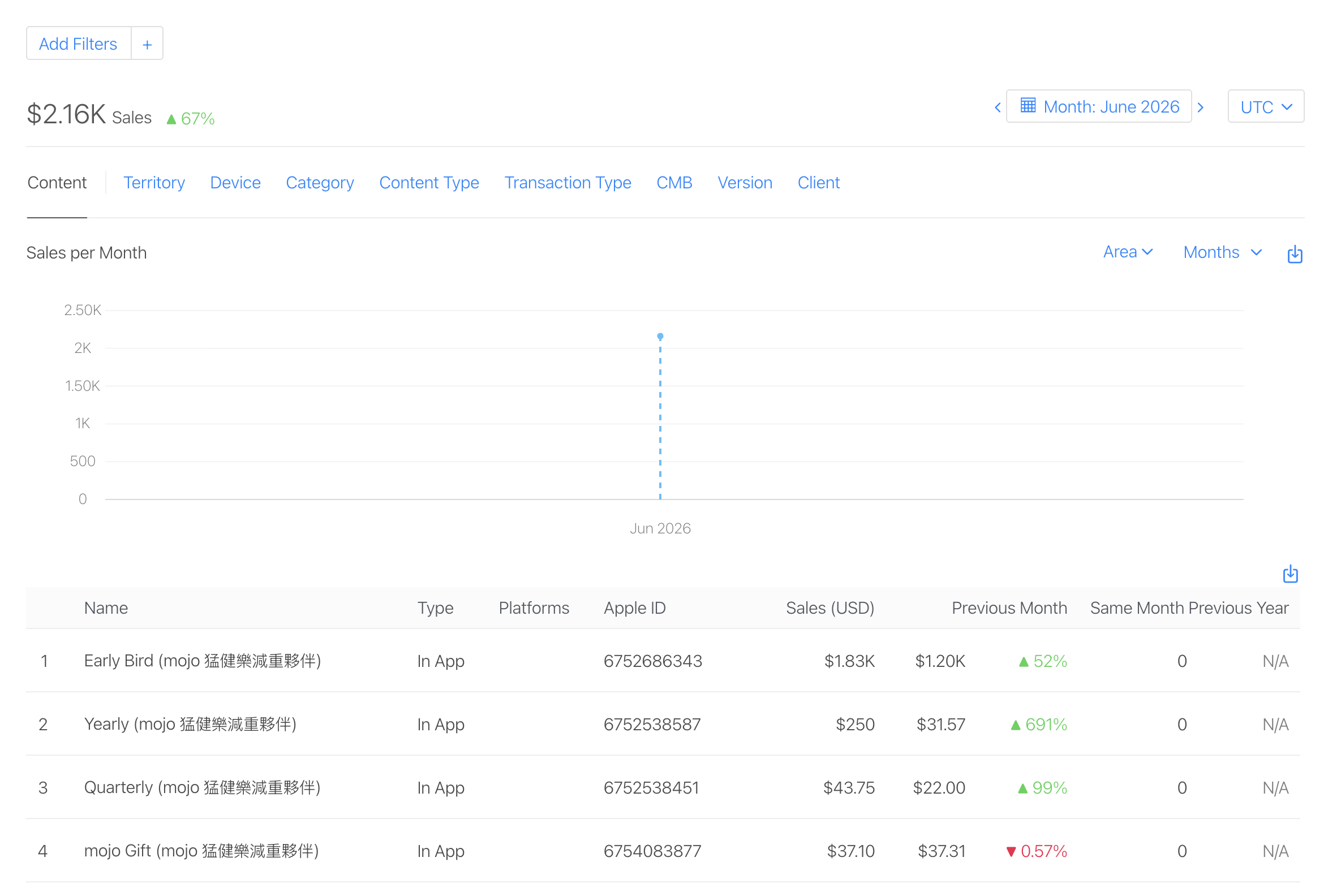The height and width of the screenshot is (896, 1341).
Task: Click the Sales per Month chart title
Action: pos(87,253)
